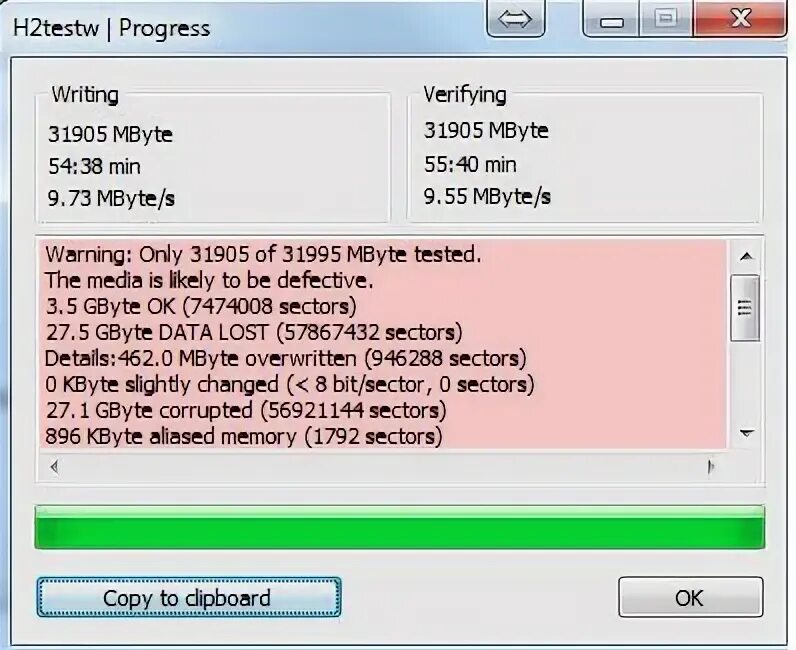Click the '27.1 GByte corrupted' line
The image size is (796, 650).
246,410
